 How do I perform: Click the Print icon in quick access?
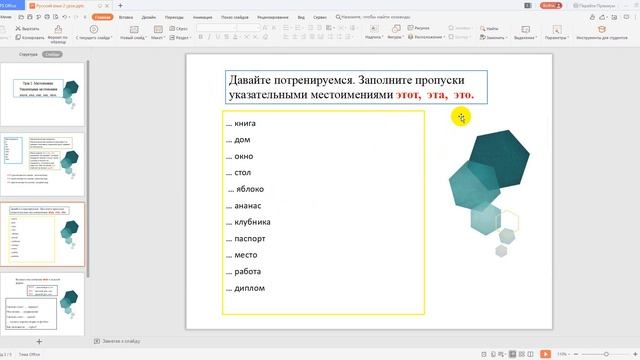pyautogui.click(x=47, y=17)
